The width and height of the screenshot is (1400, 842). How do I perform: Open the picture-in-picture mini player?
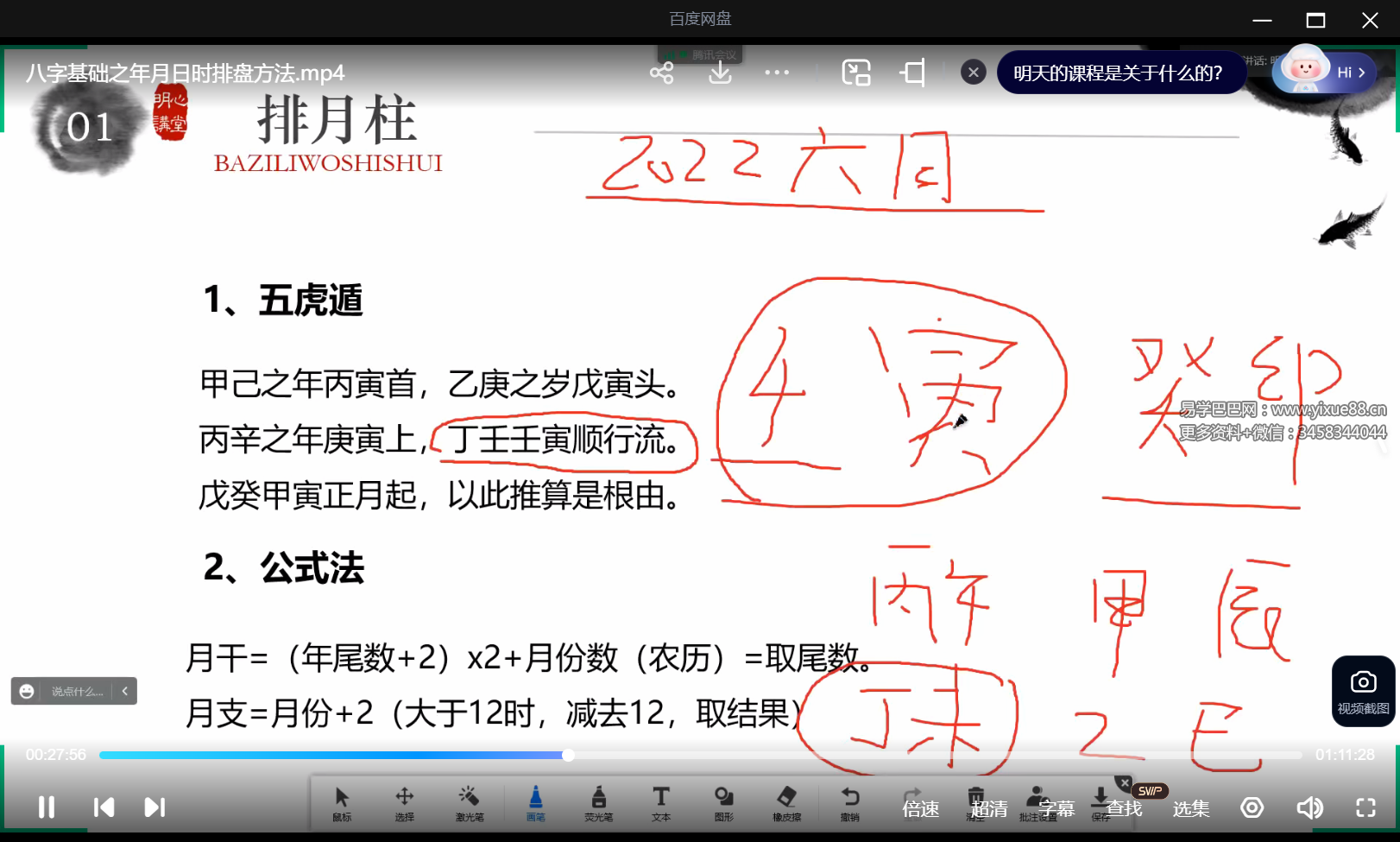tap(855, 73)
